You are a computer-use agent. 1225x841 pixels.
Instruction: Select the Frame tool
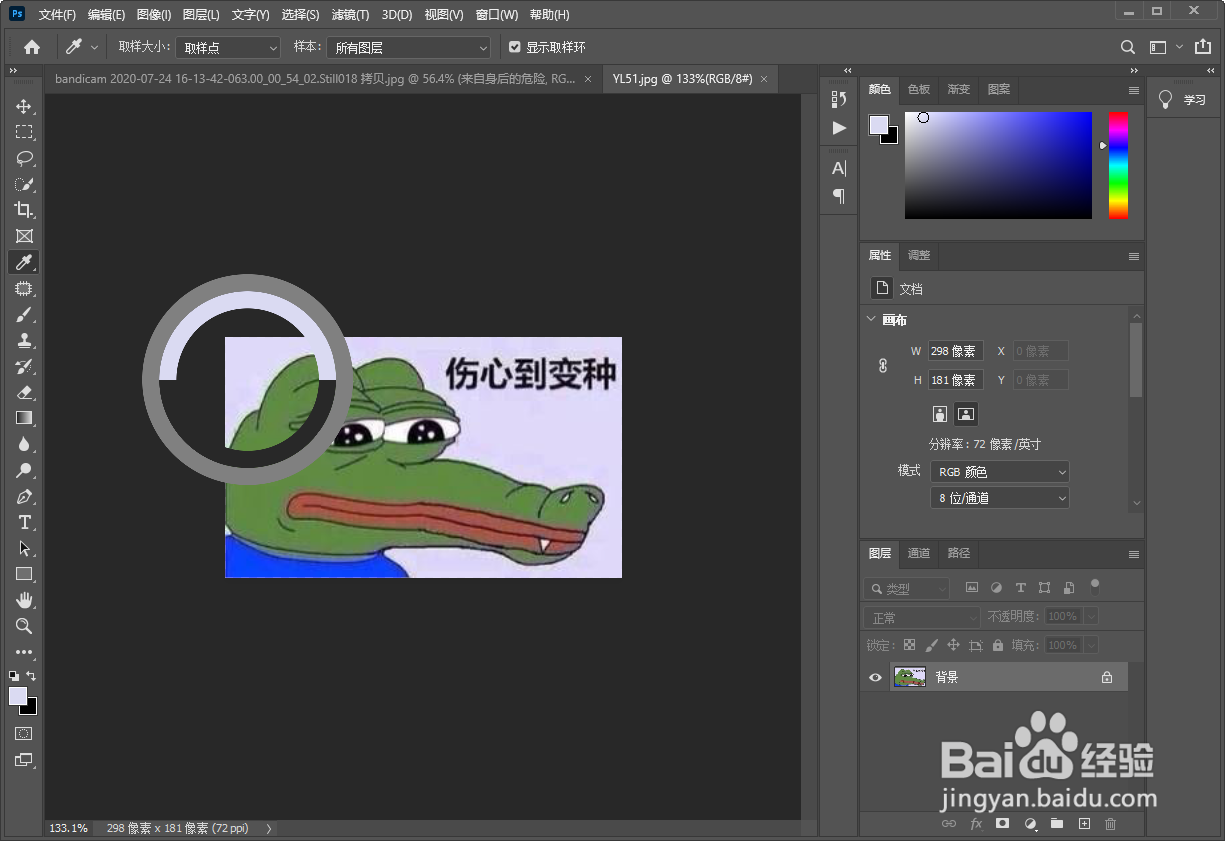click(x=24, y=236)
